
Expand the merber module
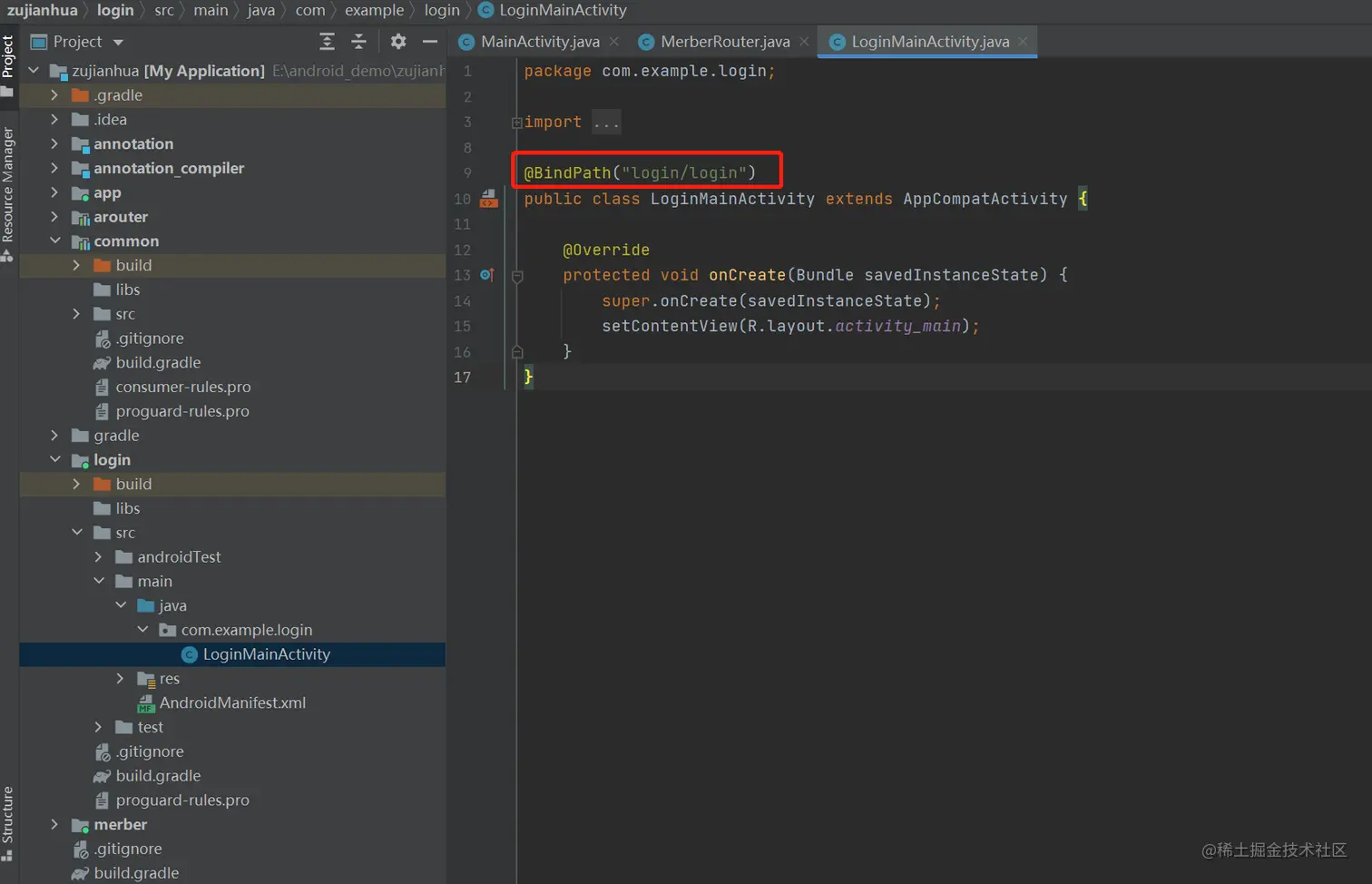(54, 825)
